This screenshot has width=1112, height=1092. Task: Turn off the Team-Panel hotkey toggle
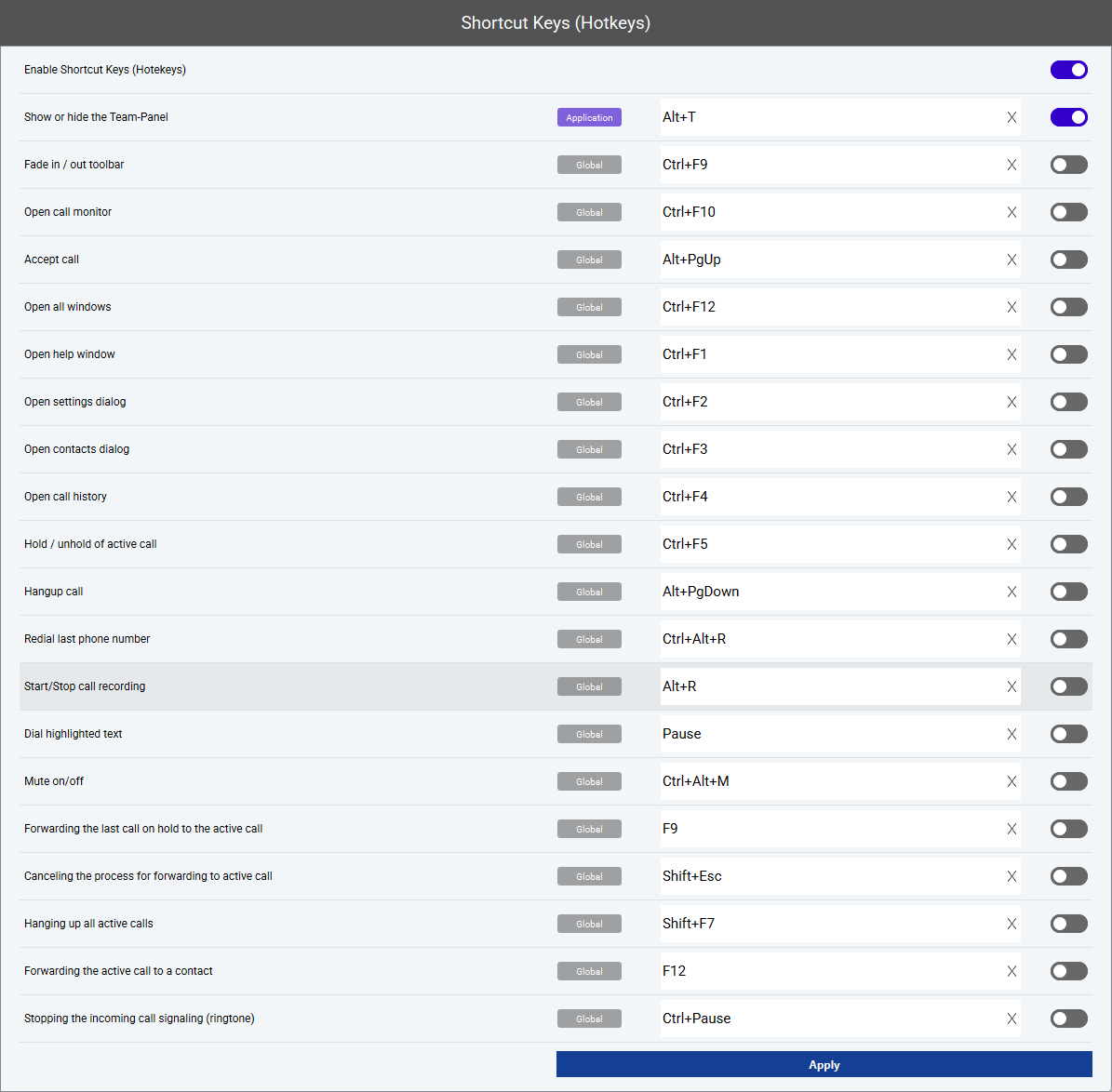click(x=1068, y=117)
